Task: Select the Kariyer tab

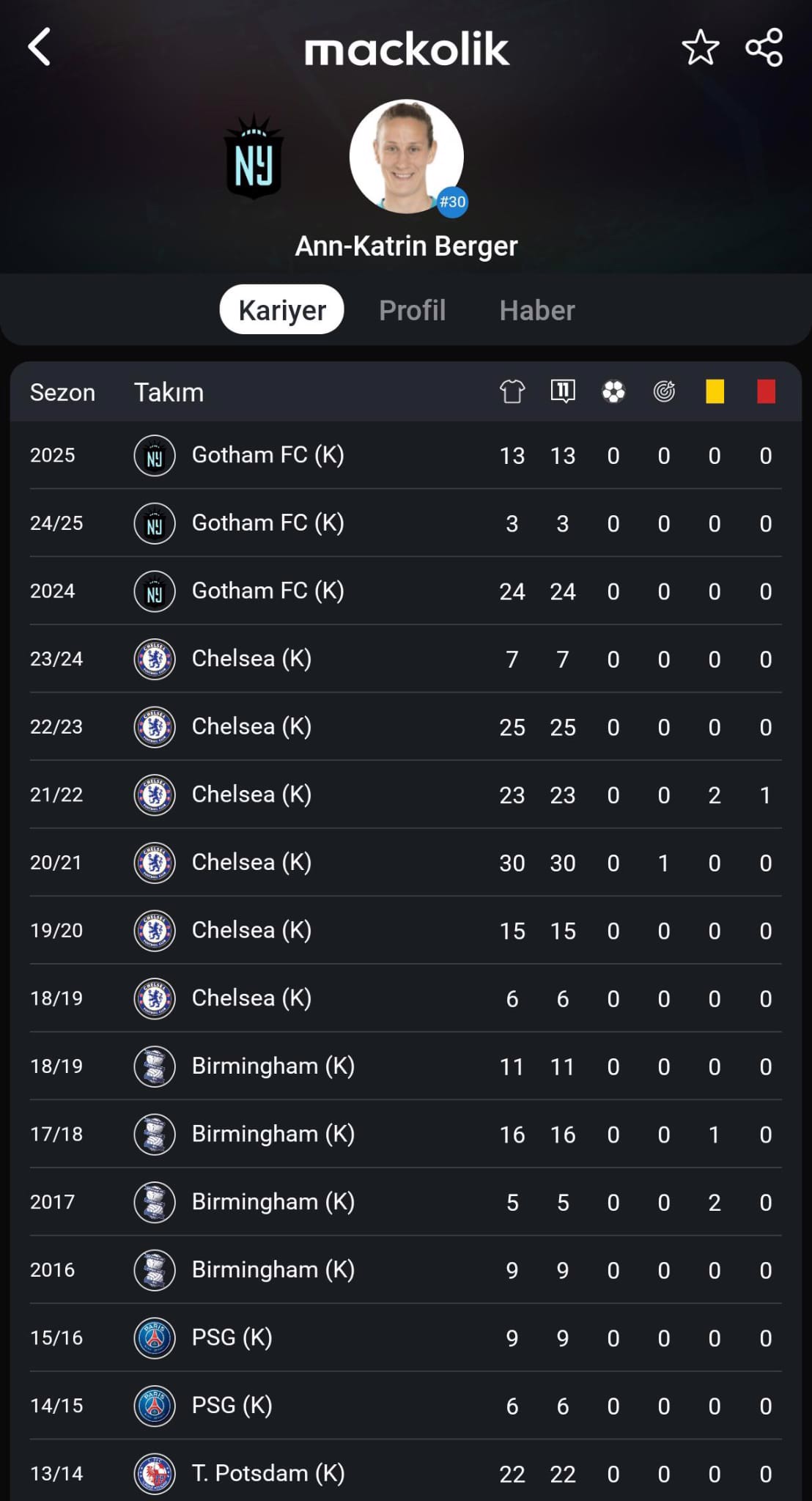Action: 282,309
